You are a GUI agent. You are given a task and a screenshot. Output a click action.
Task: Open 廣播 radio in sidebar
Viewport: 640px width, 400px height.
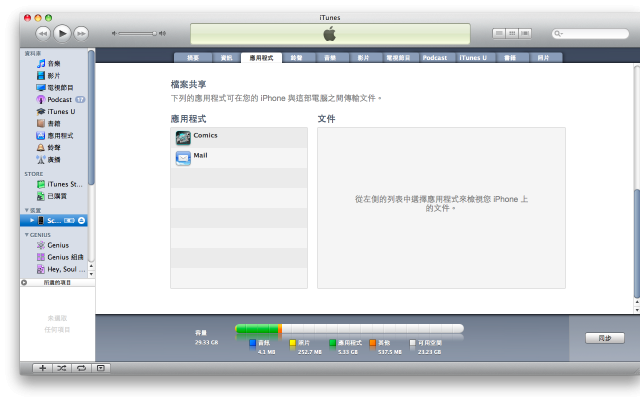click(53, 159)
